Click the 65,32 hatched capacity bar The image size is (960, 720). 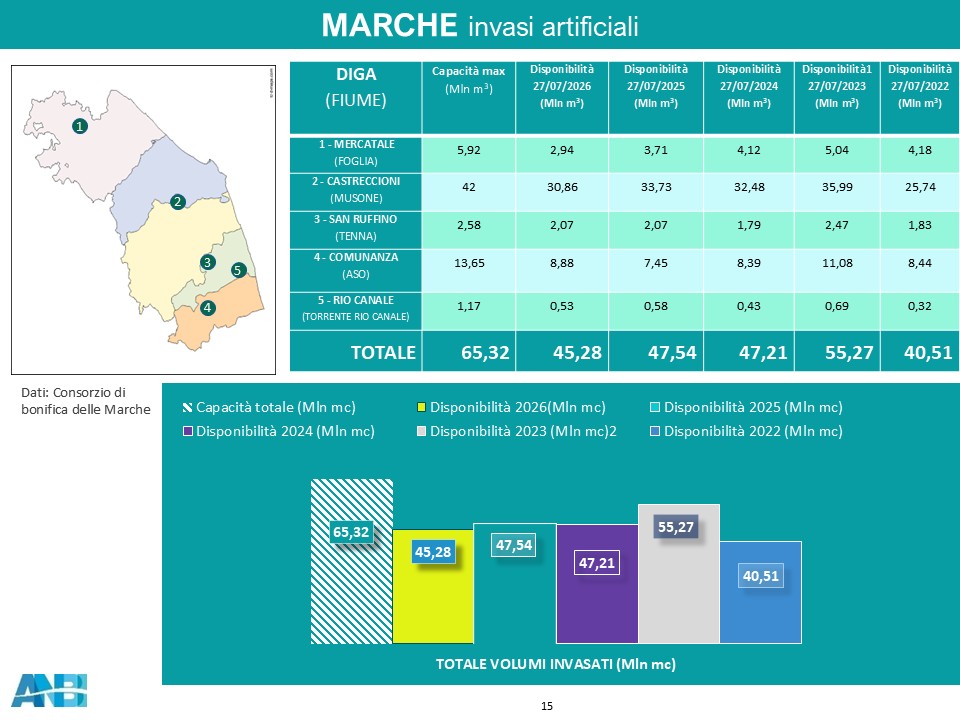point(351,561)
